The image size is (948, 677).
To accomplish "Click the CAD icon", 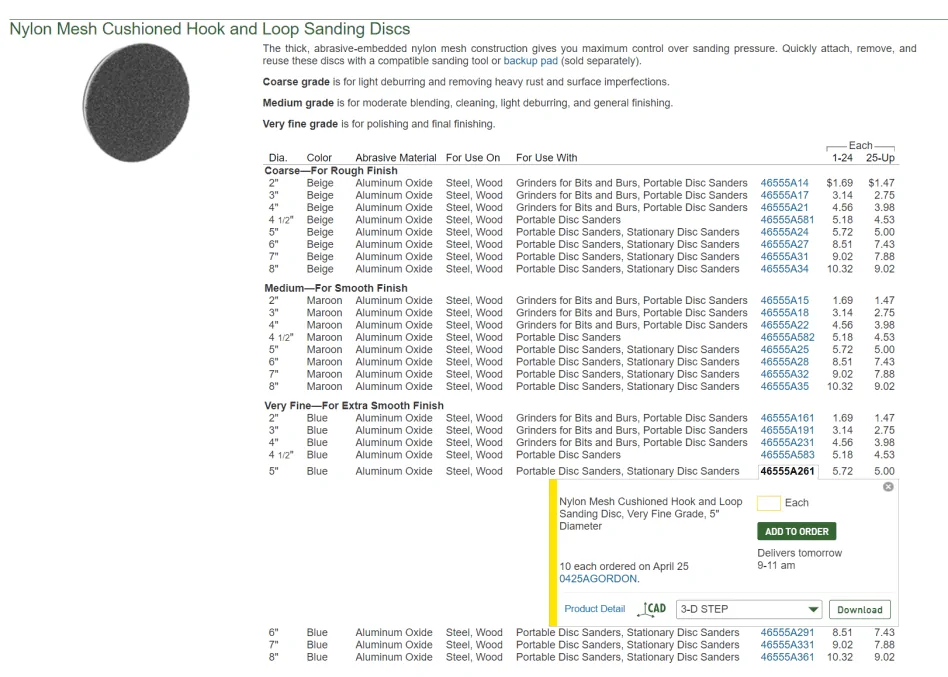I will pos(652,609).
